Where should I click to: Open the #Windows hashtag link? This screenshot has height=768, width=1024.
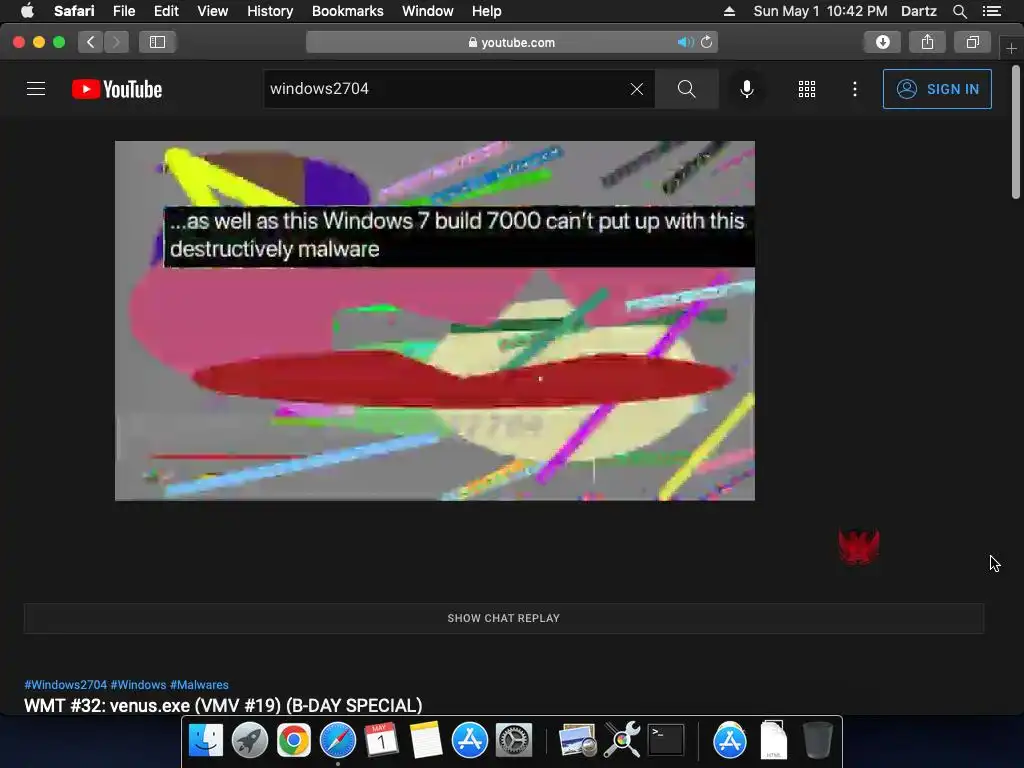pyautogui.click(x=138, y=684)
